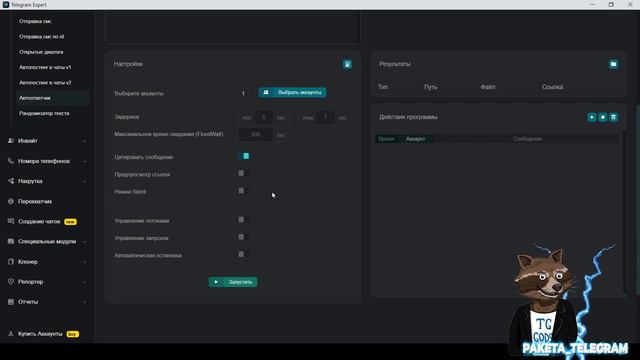Click the right-side vertical scrollbar

[x=638, y=200]
